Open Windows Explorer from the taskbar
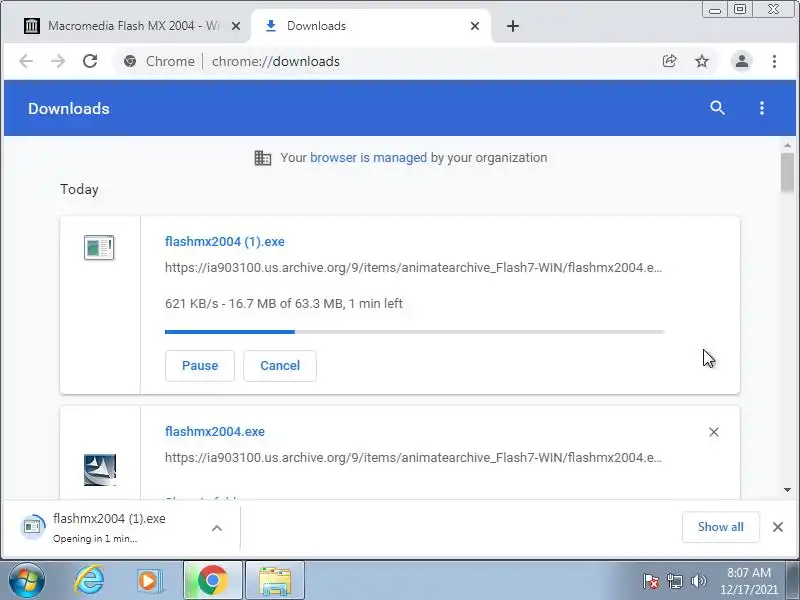800x600 pixels. (x=275, y=581)
